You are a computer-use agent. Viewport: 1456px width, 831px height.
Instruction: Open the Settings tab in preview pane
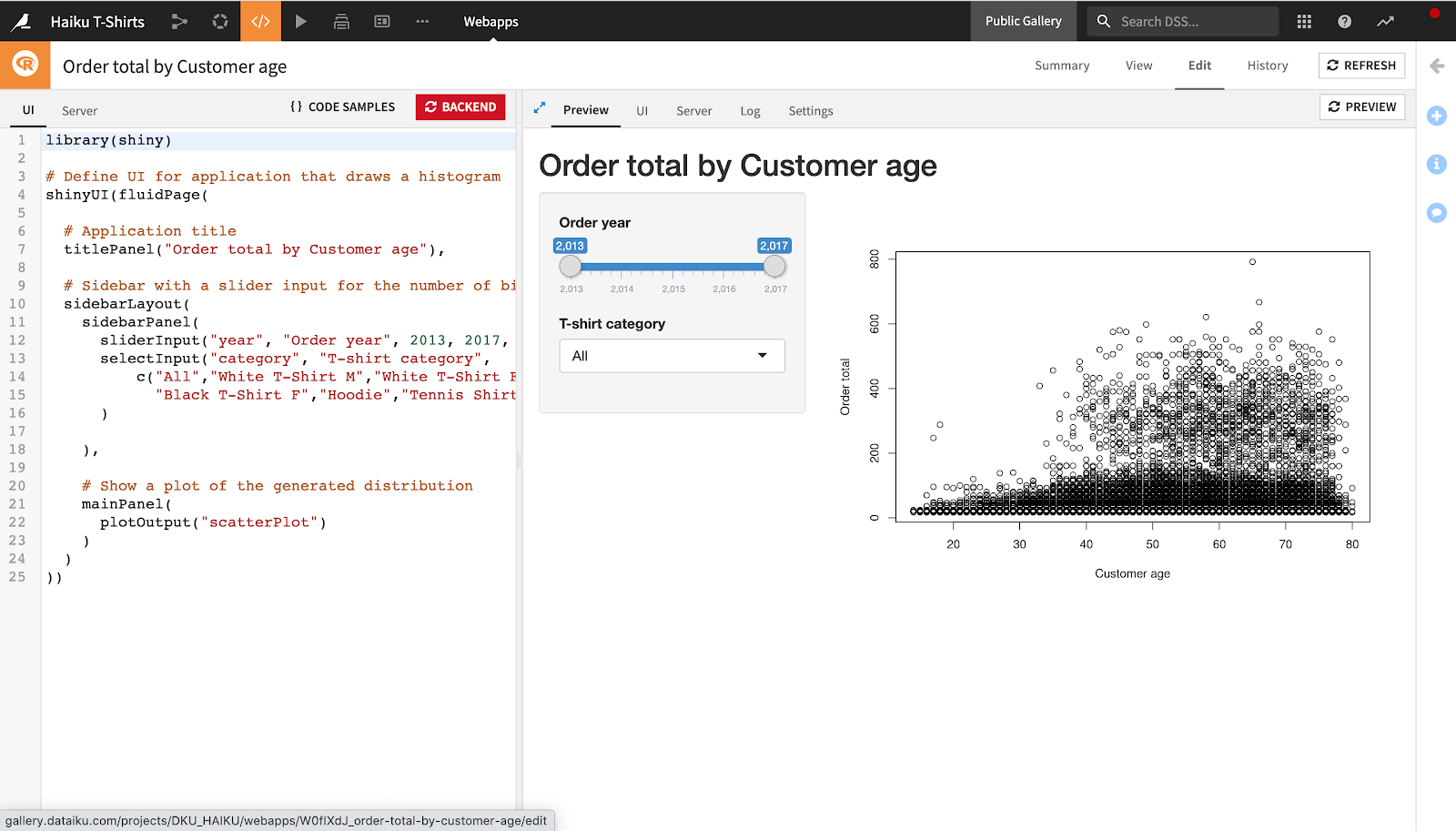click(810, 111)
